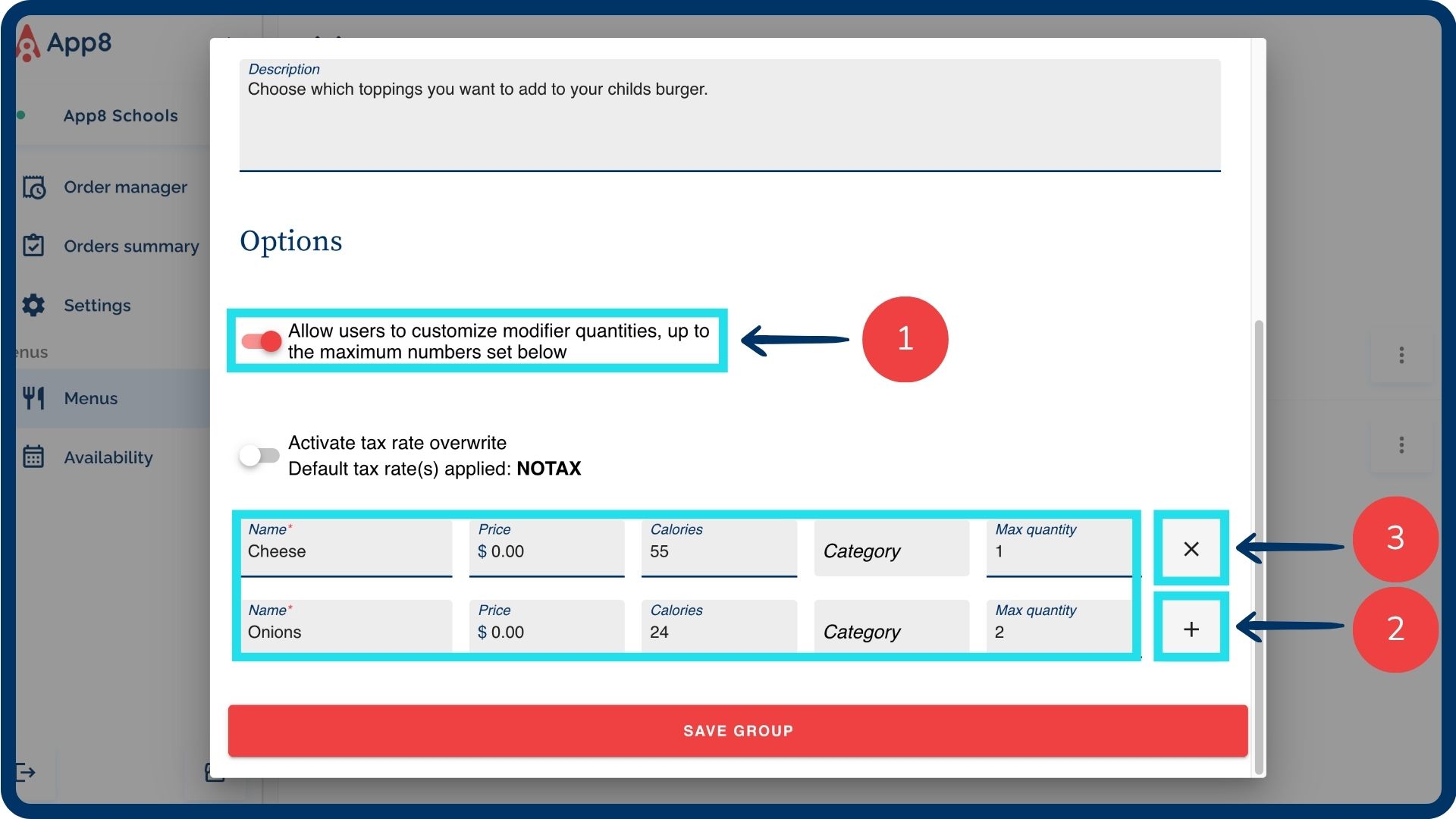Click the logout icon at bottom left
The width and height of the screenshot is (1456, 819).
(x=25, y=773)
